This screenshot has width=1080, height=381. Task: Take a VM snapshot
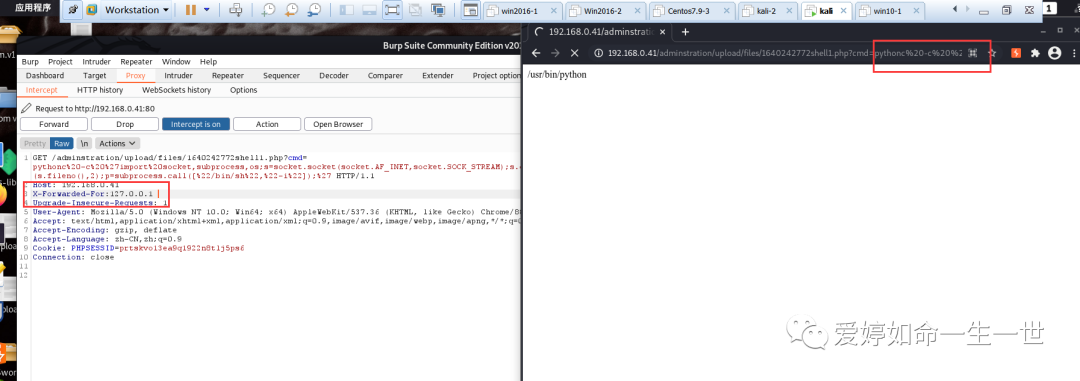[x=269, y=10]
